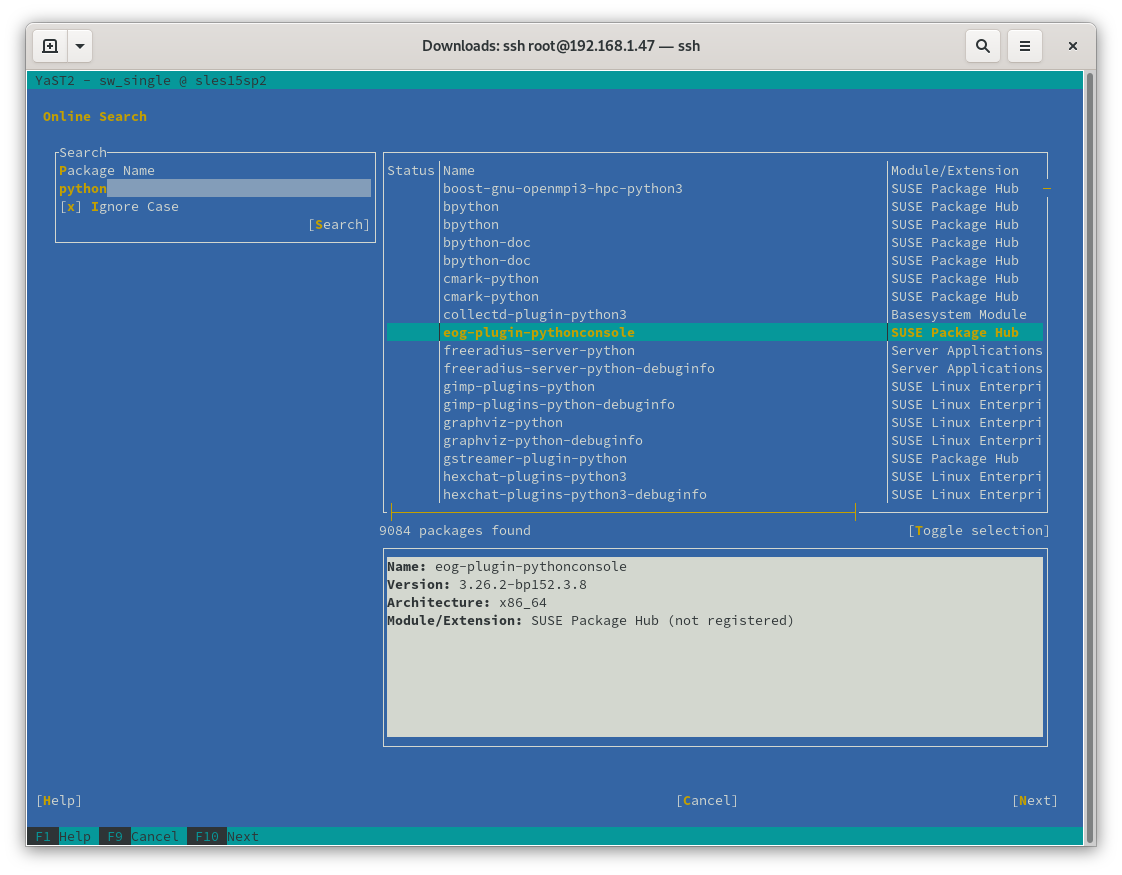This screenshot has height=875, width=1122.
Task: Click the Name column header
Action: point(459,171)
